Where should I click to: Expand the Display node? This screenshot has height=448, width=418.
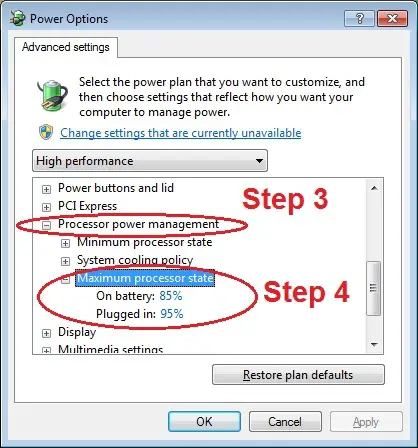46,333
